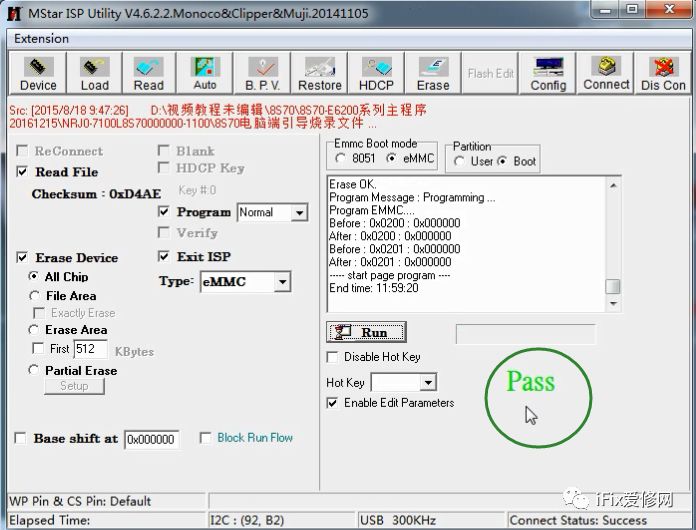Open the Type eMMC dropdown
Image resolution: width=696 pixels, height=530 pixels.
pyautogui.click(x=282, y=282)
